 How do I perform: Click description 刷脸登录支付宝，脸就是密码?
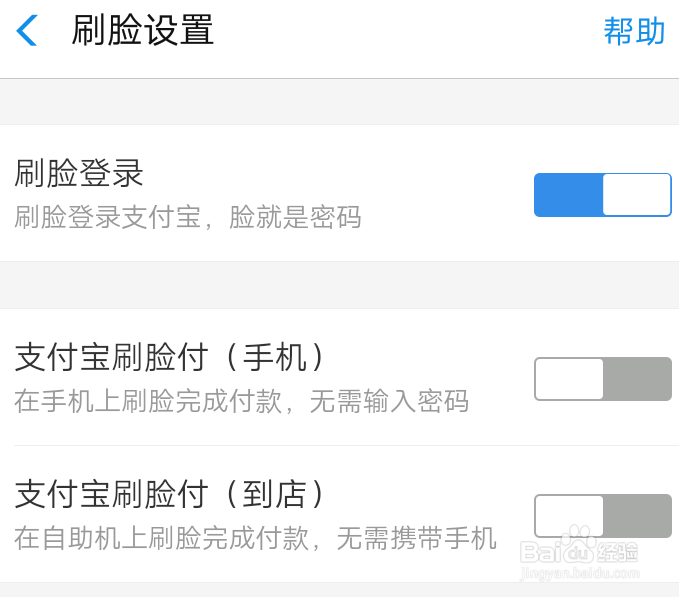coord(187,217)
